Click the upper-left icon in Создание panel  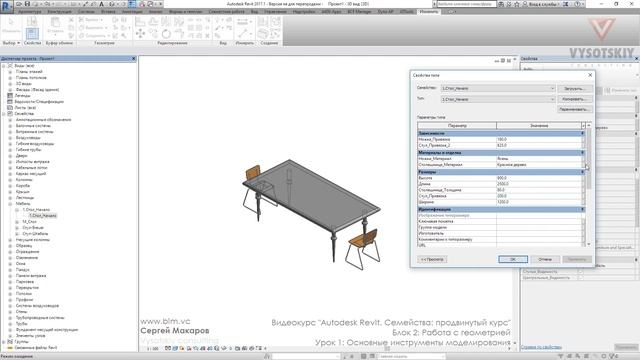click(x=263, y=21)
